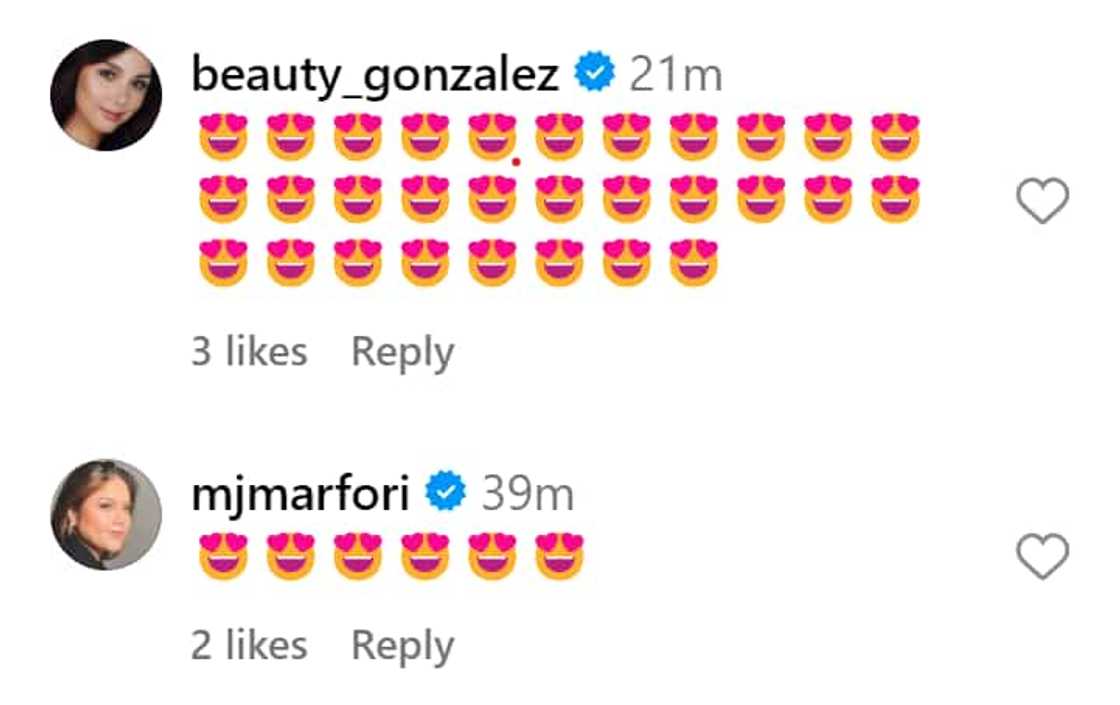Click last emoji in beauty_gonzalez's bottom row
This screenshot has height=705, width=1120.
tap(693, 262)
